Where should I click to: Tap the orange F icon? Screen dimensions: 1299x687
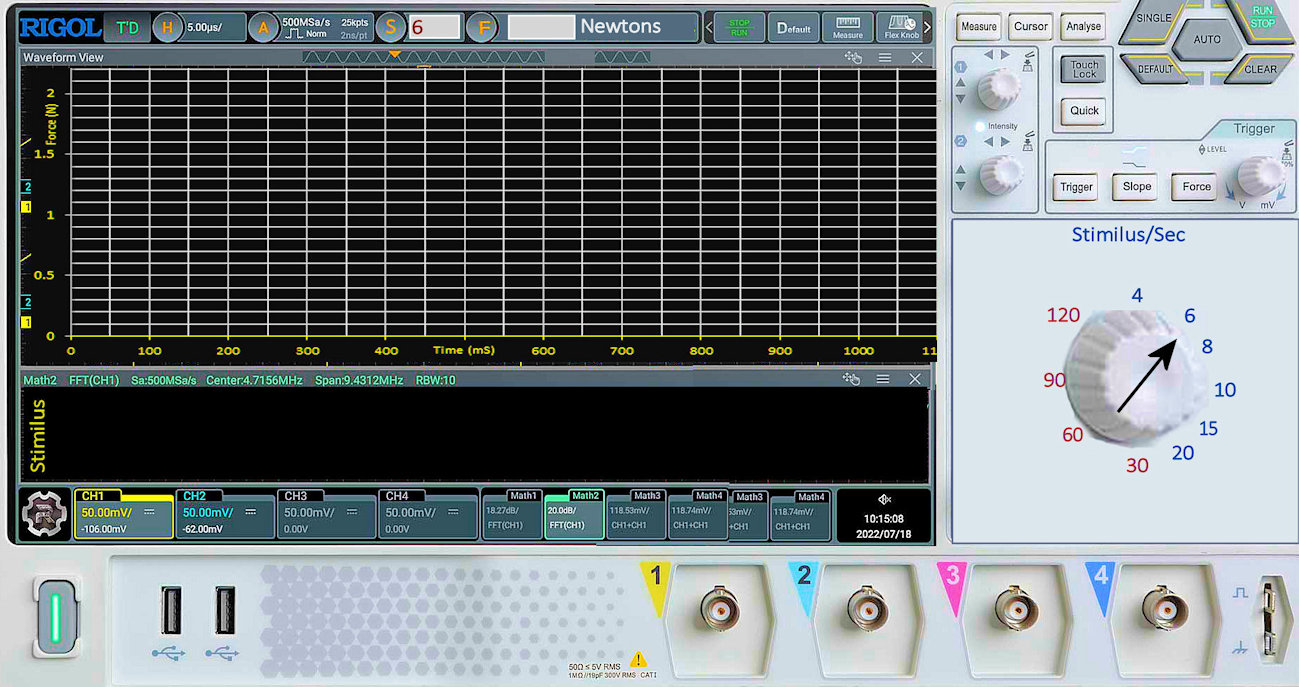(482, 27)
